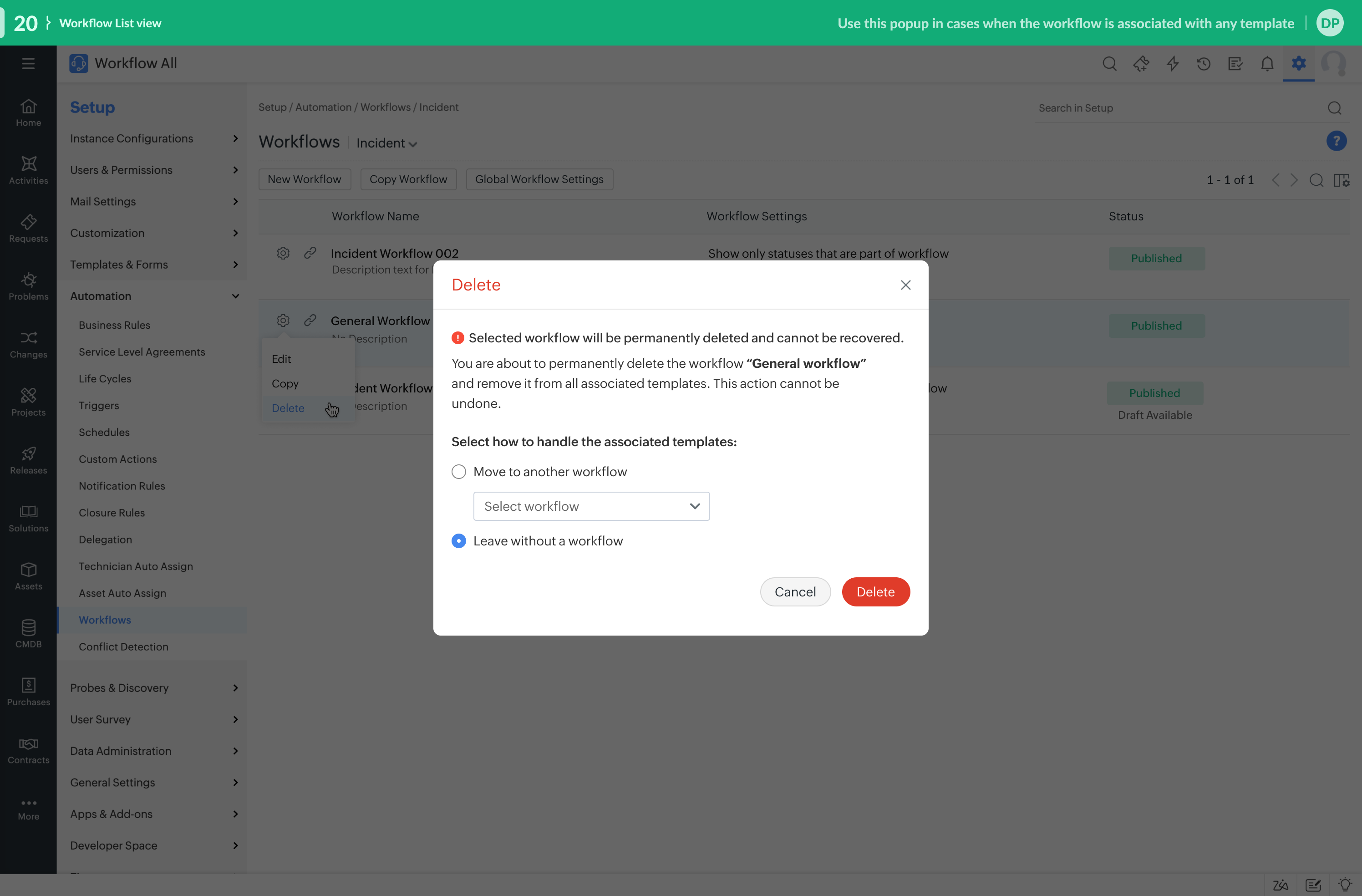Select Move to another workflow radio
The image size is (1362, 896).
[458, 472]
